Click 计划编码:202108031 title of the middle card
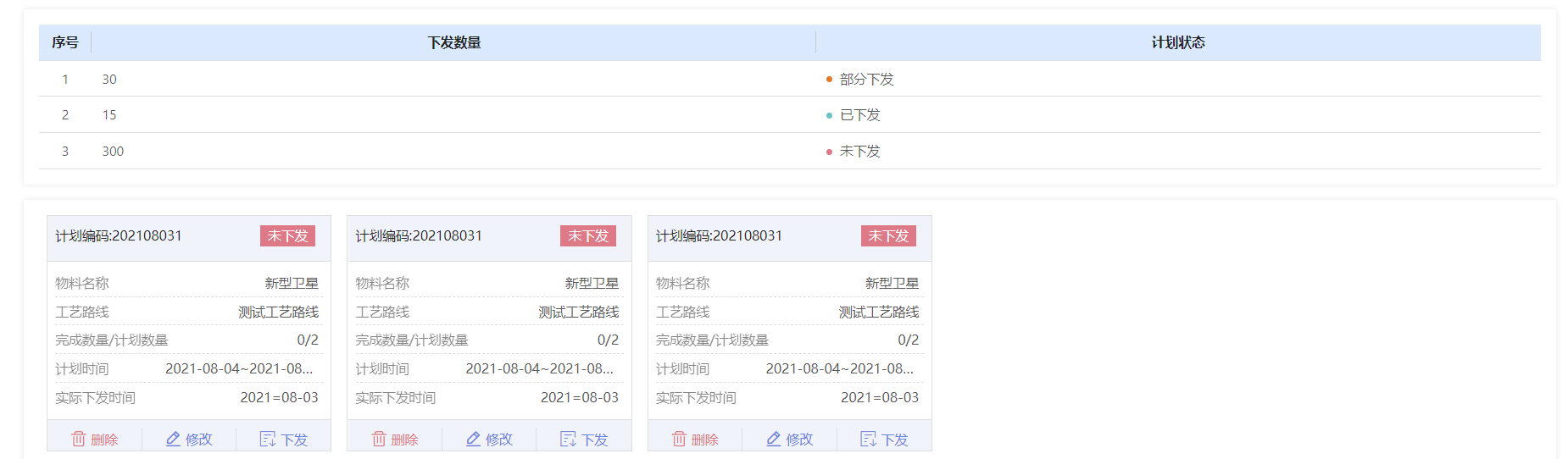 click(x=419, y=235)
